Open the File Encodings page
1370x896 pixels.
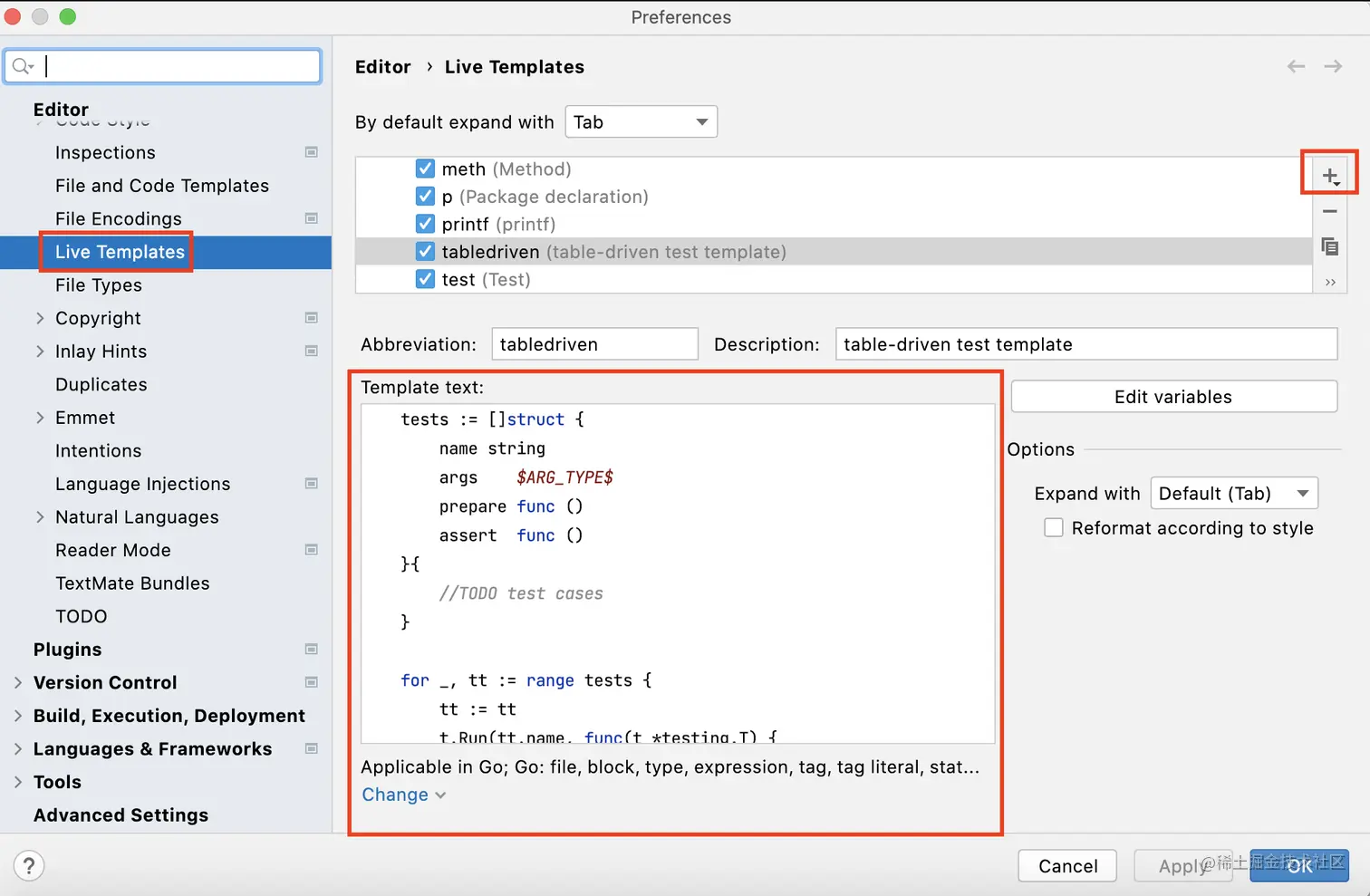(119, 218)
